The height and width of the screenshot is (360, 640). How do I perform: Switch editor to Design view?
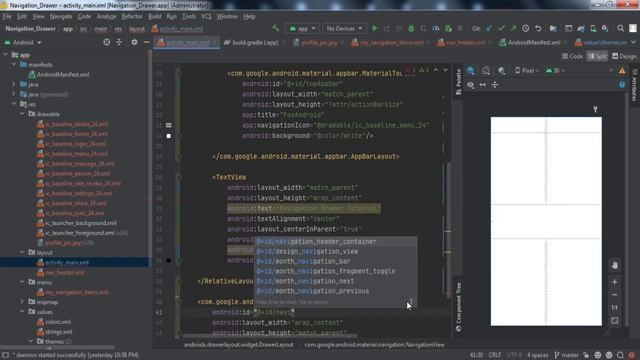coord(624,56)
